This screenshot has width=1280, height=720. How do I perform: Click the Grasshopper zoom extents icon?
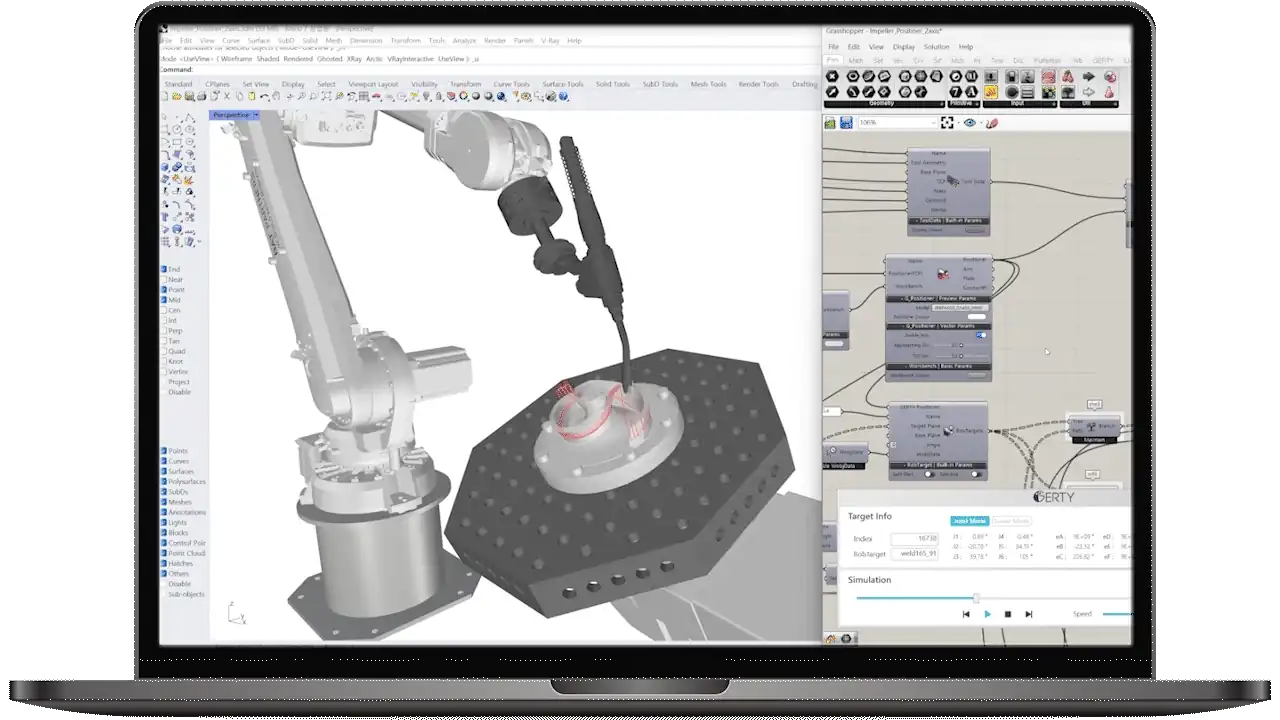[x=948, y=122]
